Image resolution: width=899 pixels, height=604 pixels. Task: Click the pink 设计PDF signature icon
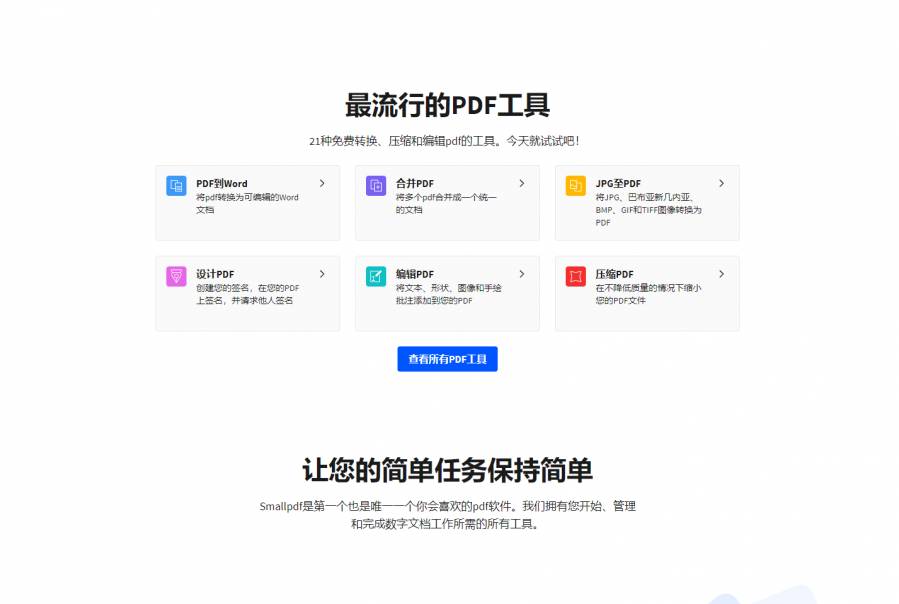(x=176, y=276)
